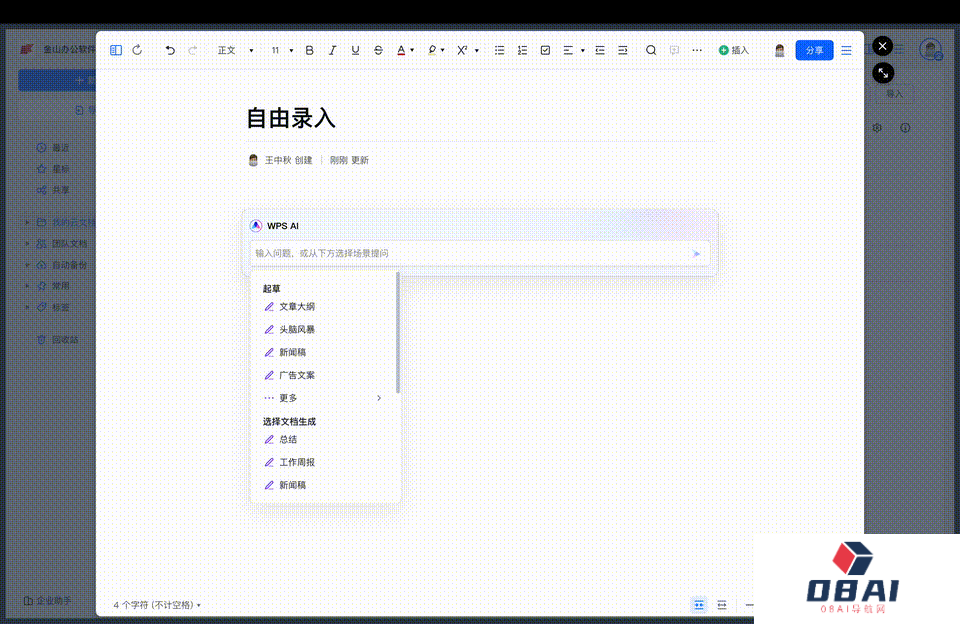Toggle underline formatting
This screenshot has height=624, width=960.
[x=355, y=50]
